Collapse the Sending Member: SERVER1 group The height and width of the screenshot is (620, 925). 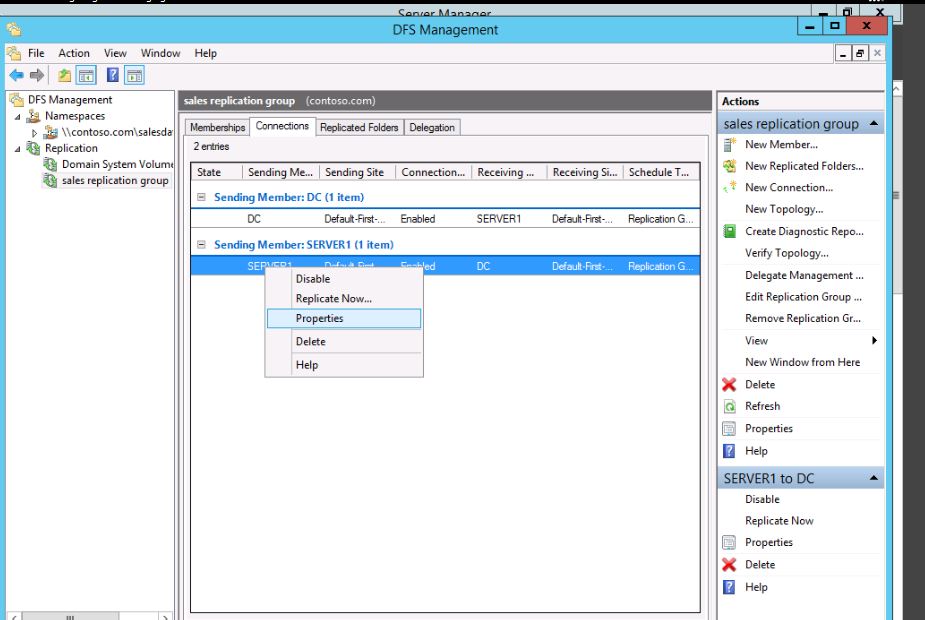tap(202, 245)
